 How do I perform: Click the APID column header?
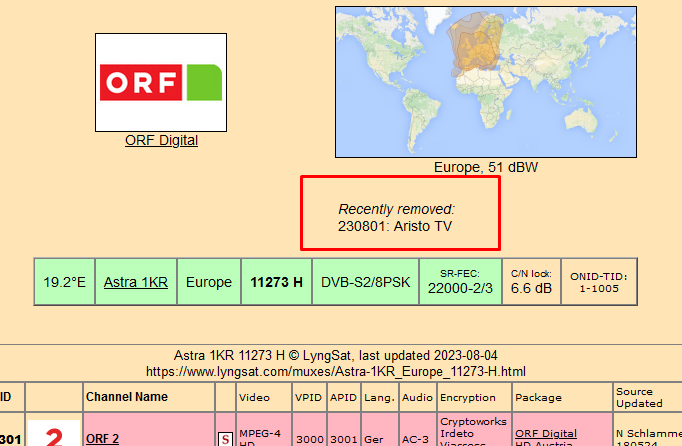(x=343, y=397)
